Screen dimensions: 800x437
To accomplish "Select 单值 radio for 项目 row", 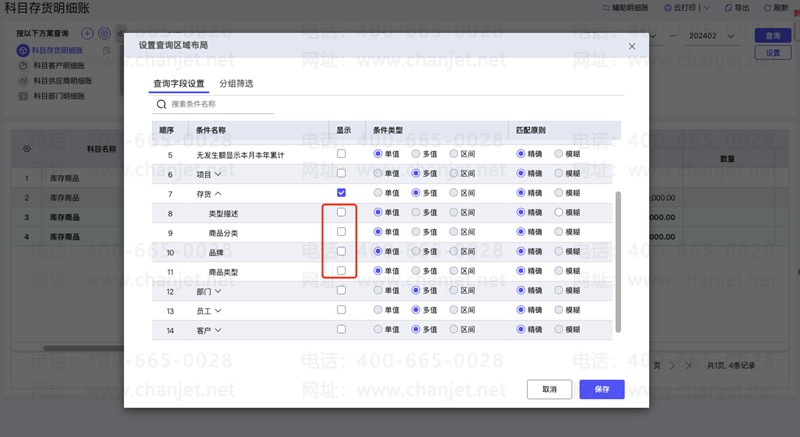I will tap(378, 173).
